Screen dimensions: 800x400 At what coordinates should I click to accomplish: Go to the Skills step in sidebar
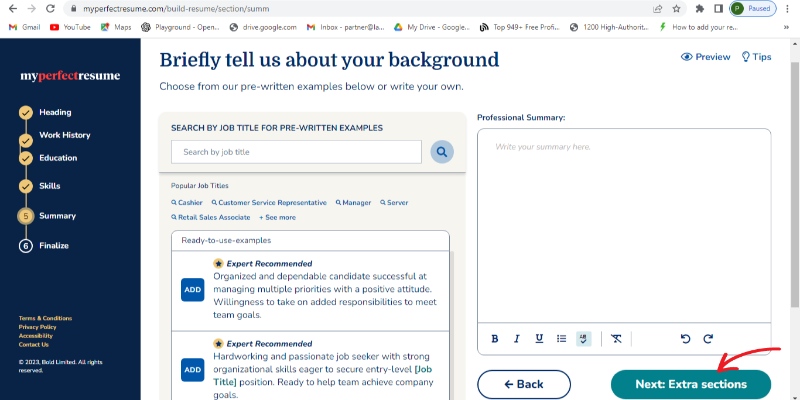click(50, 186)
